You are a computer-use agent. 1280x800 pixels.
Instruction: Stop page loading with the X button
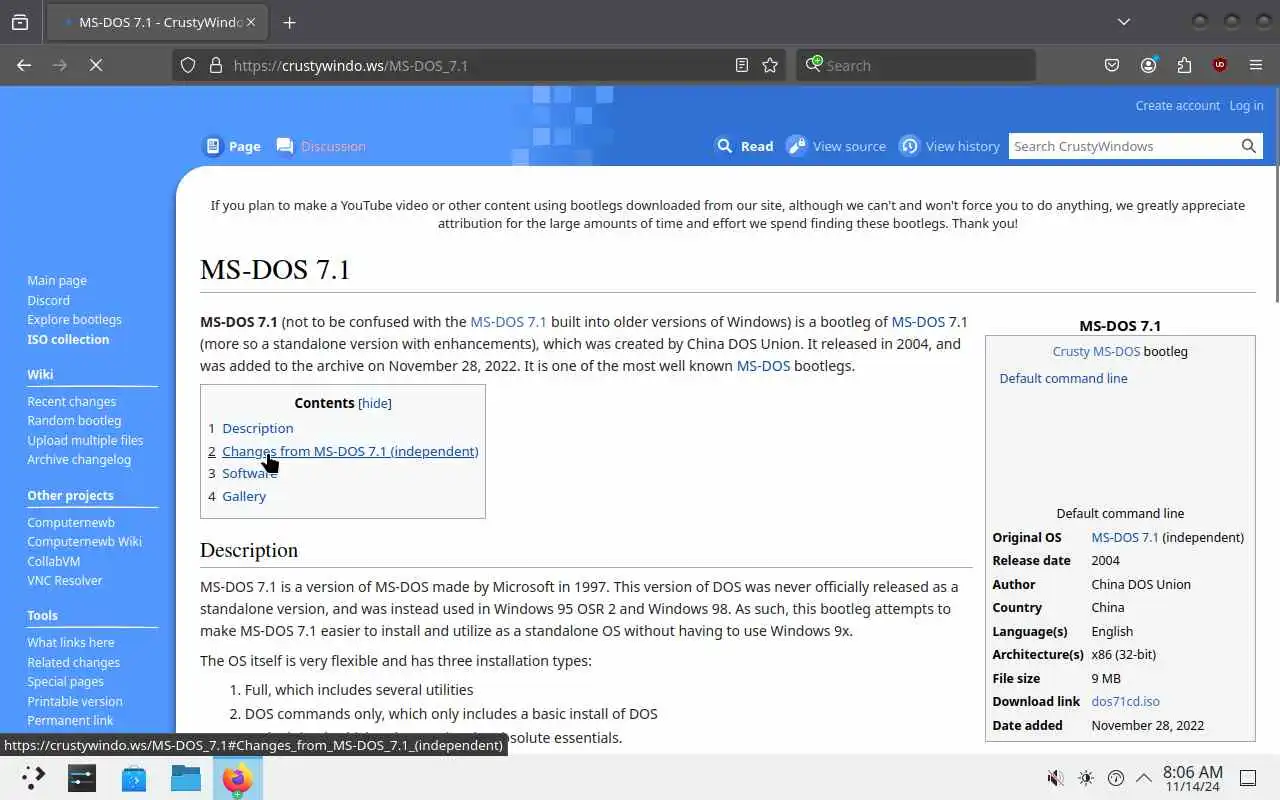(x=96, y=65)
